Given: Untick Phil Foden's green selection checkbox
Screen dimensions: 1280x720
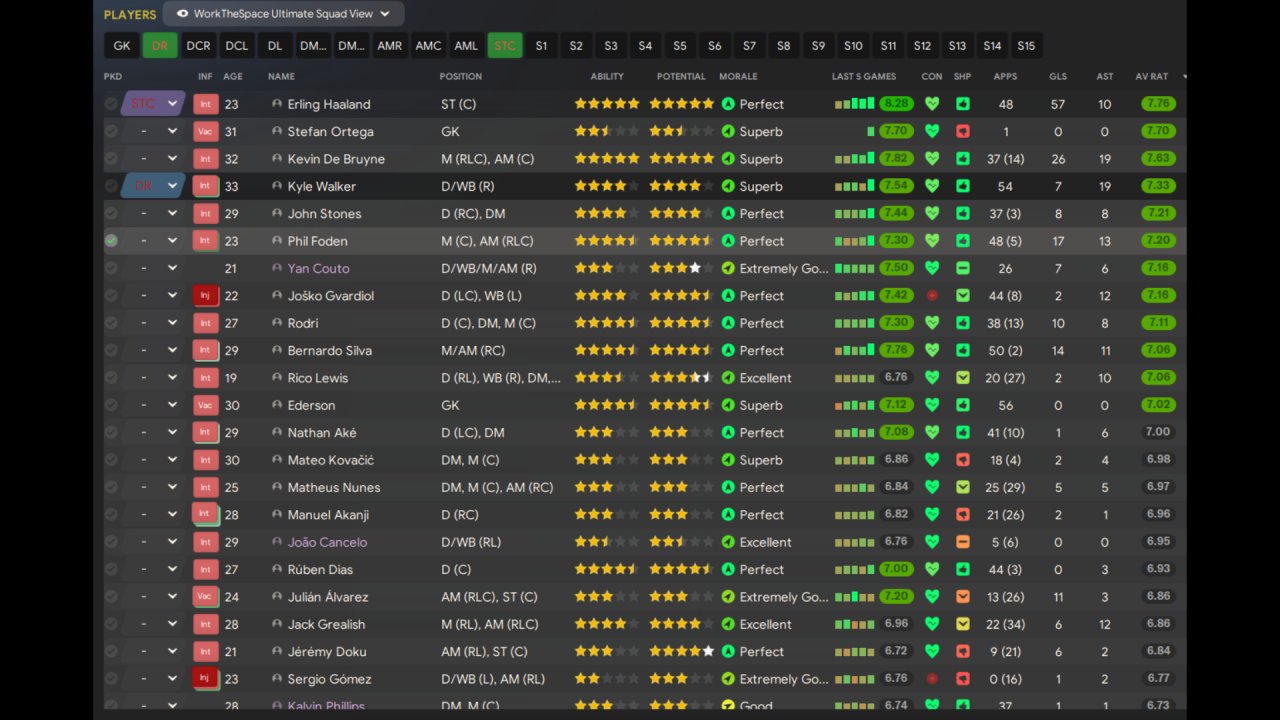Looking at the screenshot, I should coord(111,241).
